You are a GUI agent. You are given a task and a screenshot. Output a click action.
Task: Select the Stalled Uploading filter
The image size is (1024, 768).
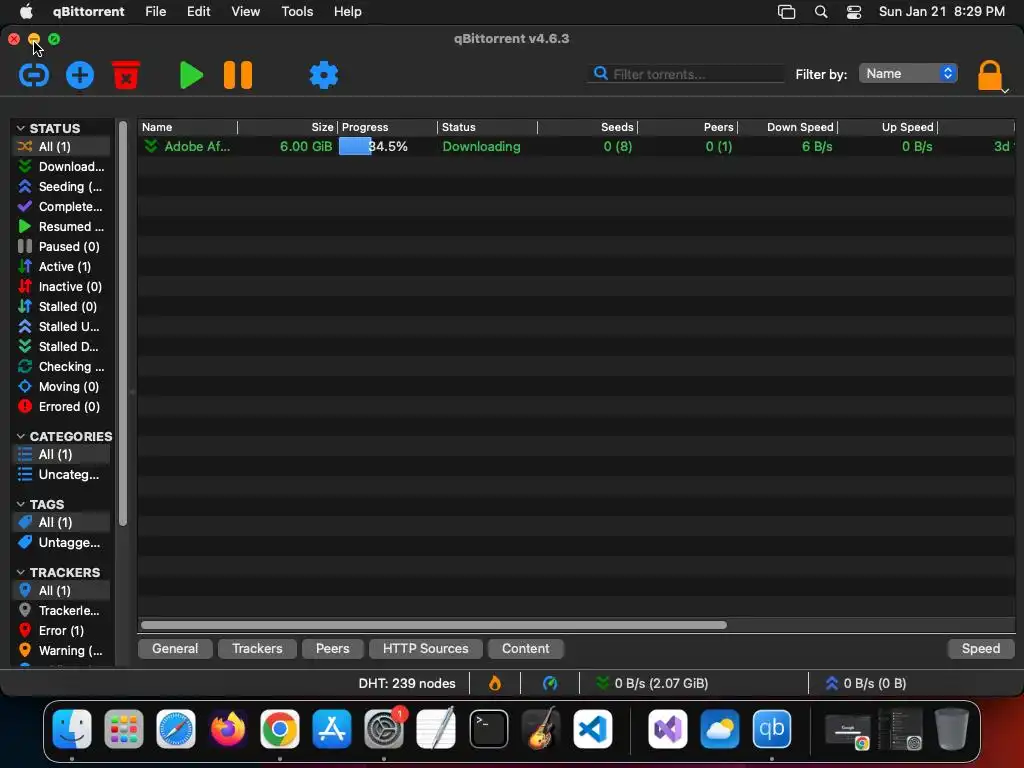[62, 327]
